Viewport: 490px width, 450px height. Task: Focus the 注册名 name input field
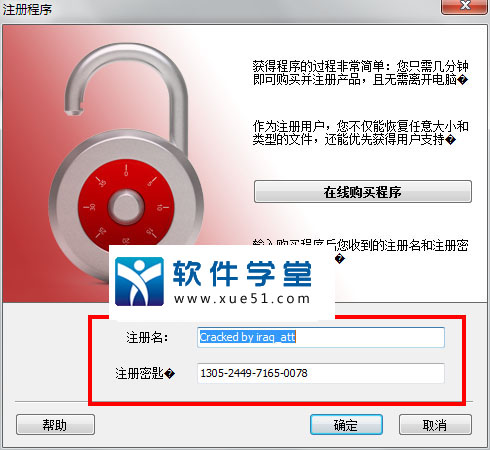click(x=321, y=337)
